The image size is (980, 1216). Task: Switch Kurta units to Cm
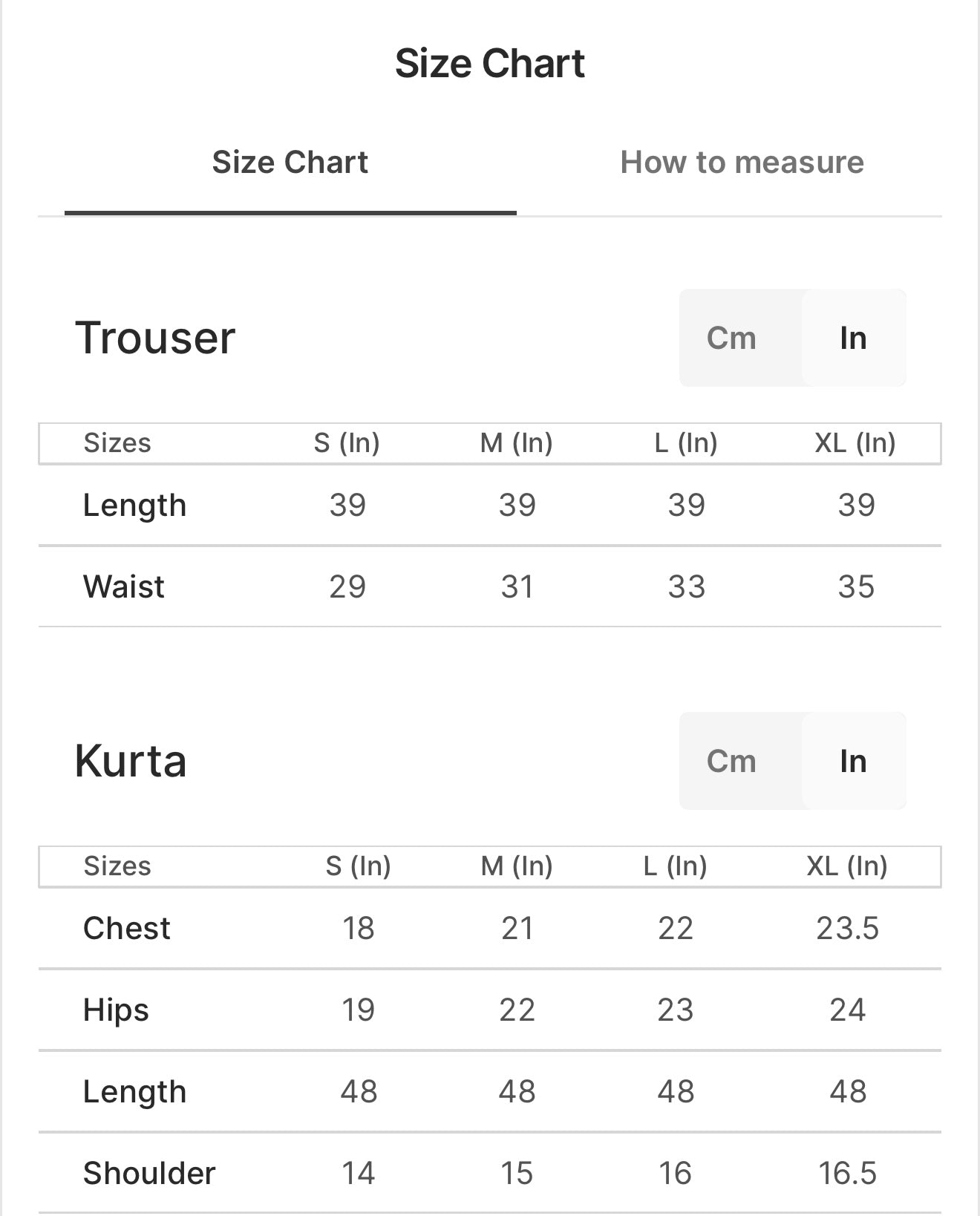click(731, 762)
